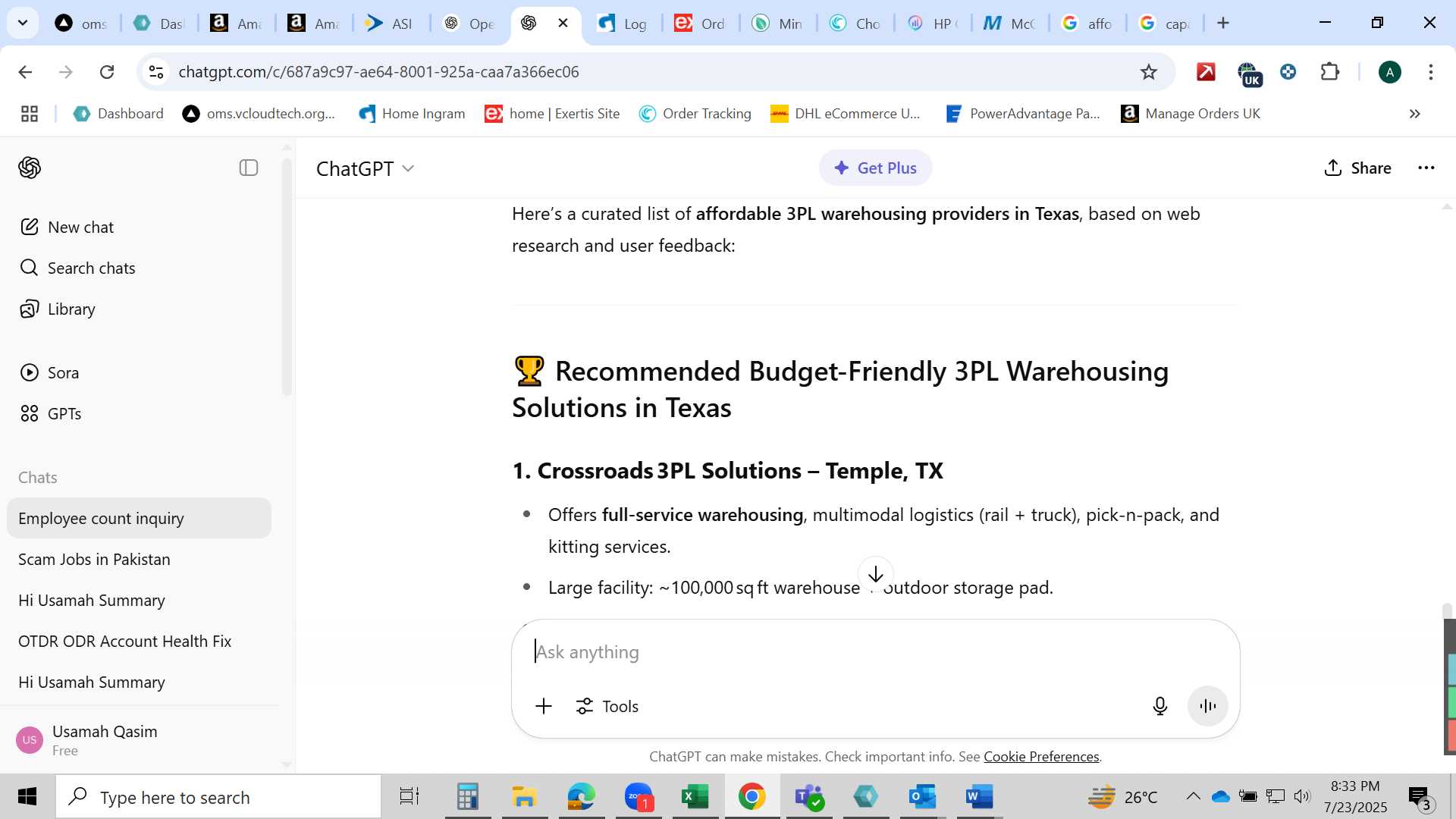Open Word from the taskbar
The image size is (1456, 819).
pyautogui.click(x=979, y=797)
